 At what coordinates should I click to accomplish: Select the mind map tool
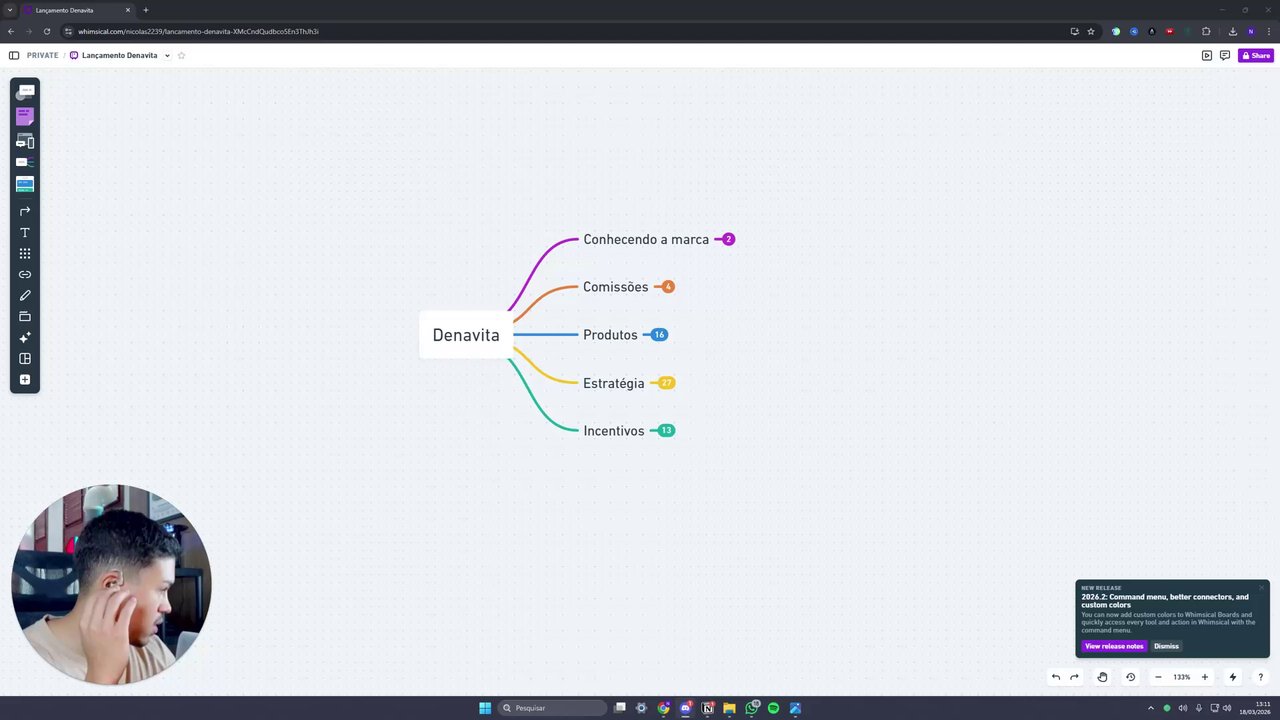(x=25, y=162)
